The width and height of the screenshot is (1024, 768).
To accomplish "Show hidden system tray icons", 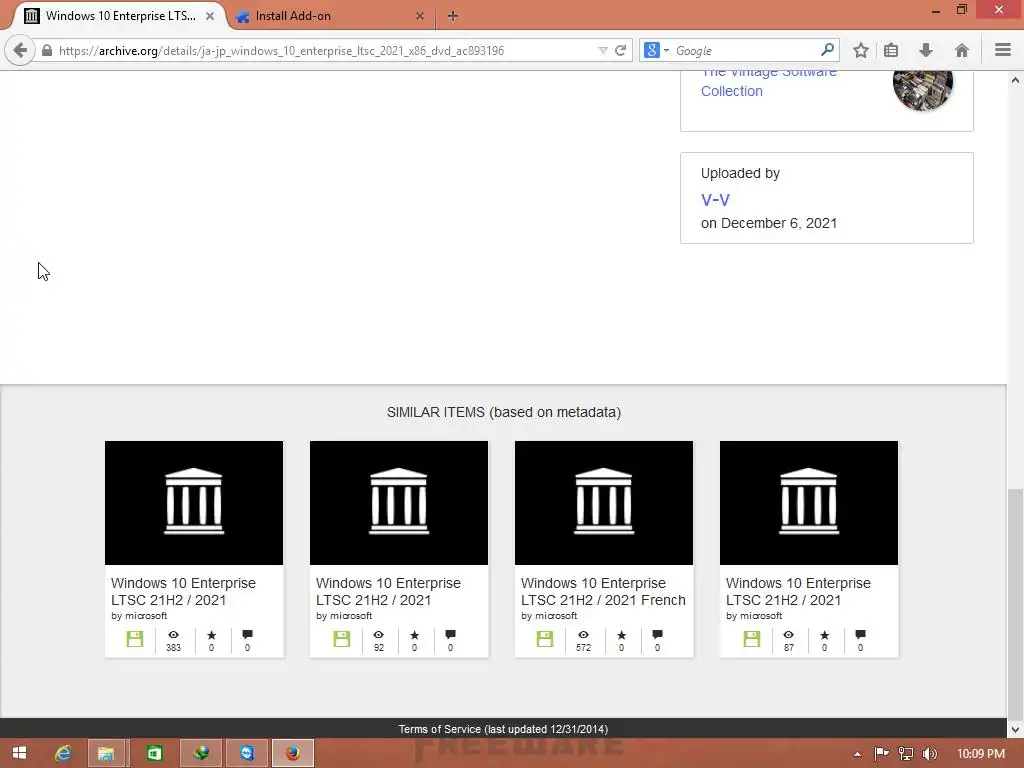I will click(857, 754).
